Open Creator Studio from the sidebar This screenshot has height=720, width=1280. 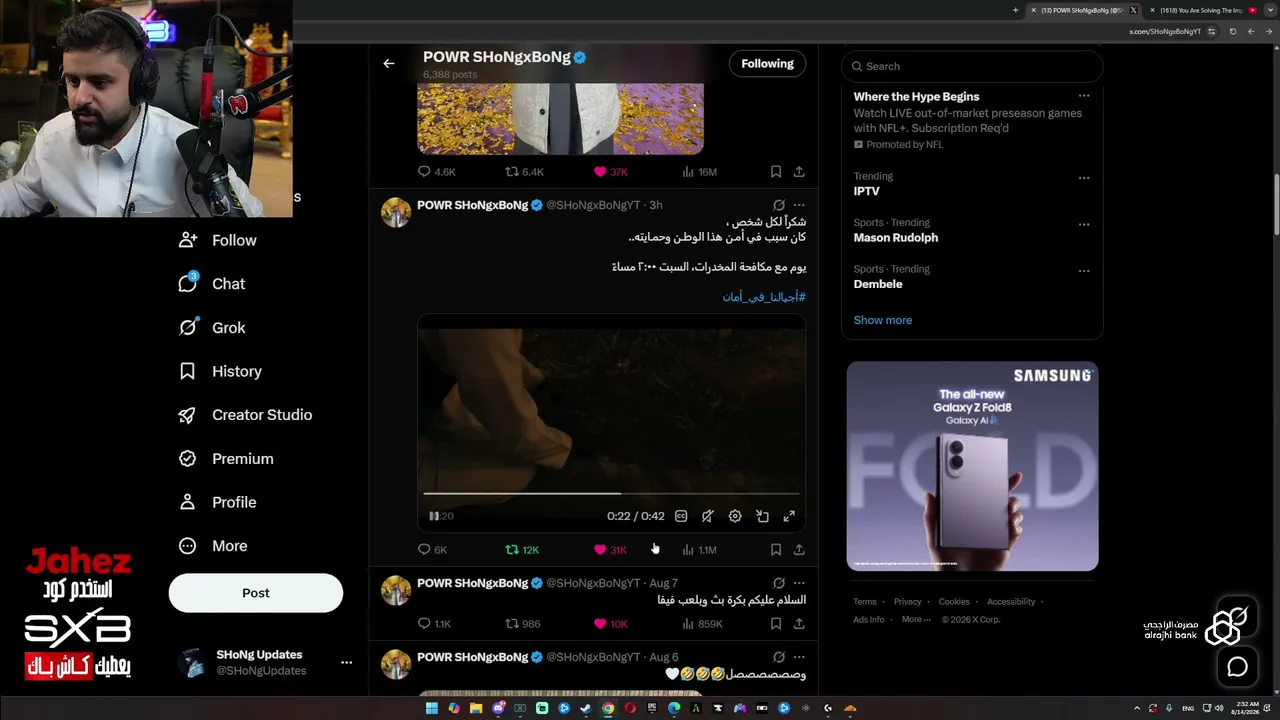coord(245,415)
